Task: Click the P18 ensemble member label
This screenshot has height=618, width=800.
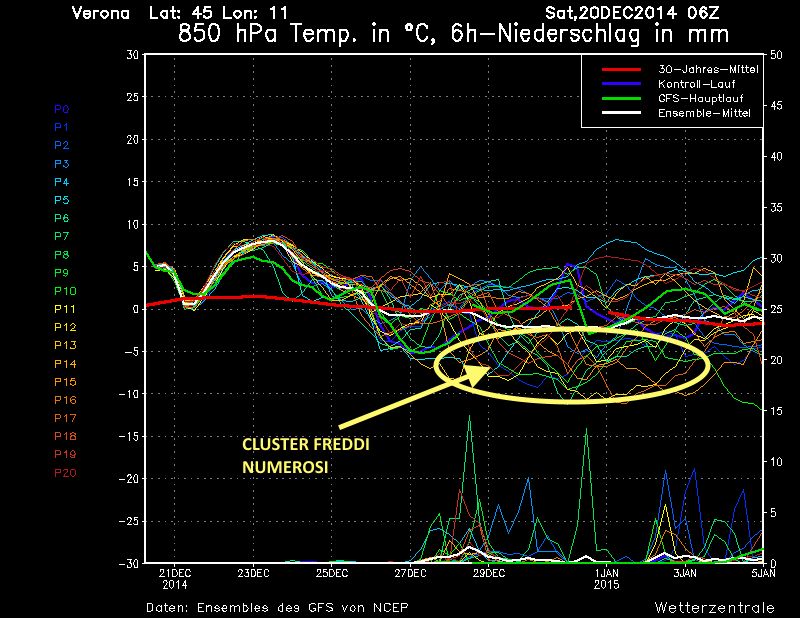Action: point(65,436)
